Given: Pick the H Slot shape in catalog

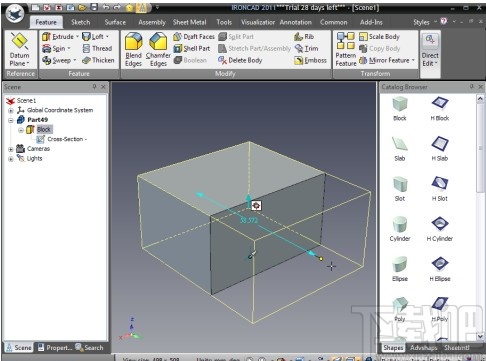Looking at the screenshot, I should pos(440,189).
